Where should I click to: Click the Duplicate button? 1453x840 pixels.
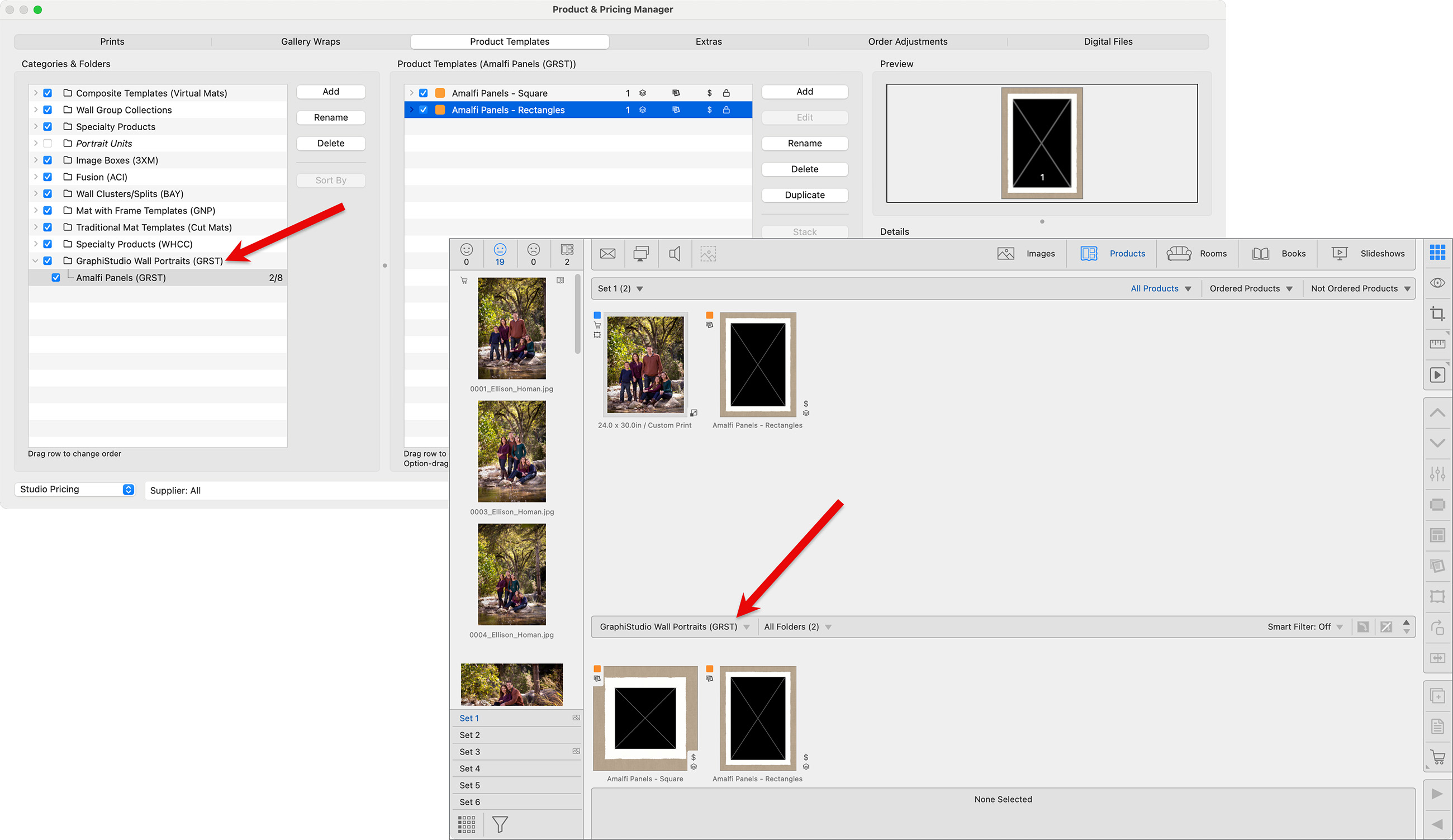pyautogui.click(x=804, y=195)
